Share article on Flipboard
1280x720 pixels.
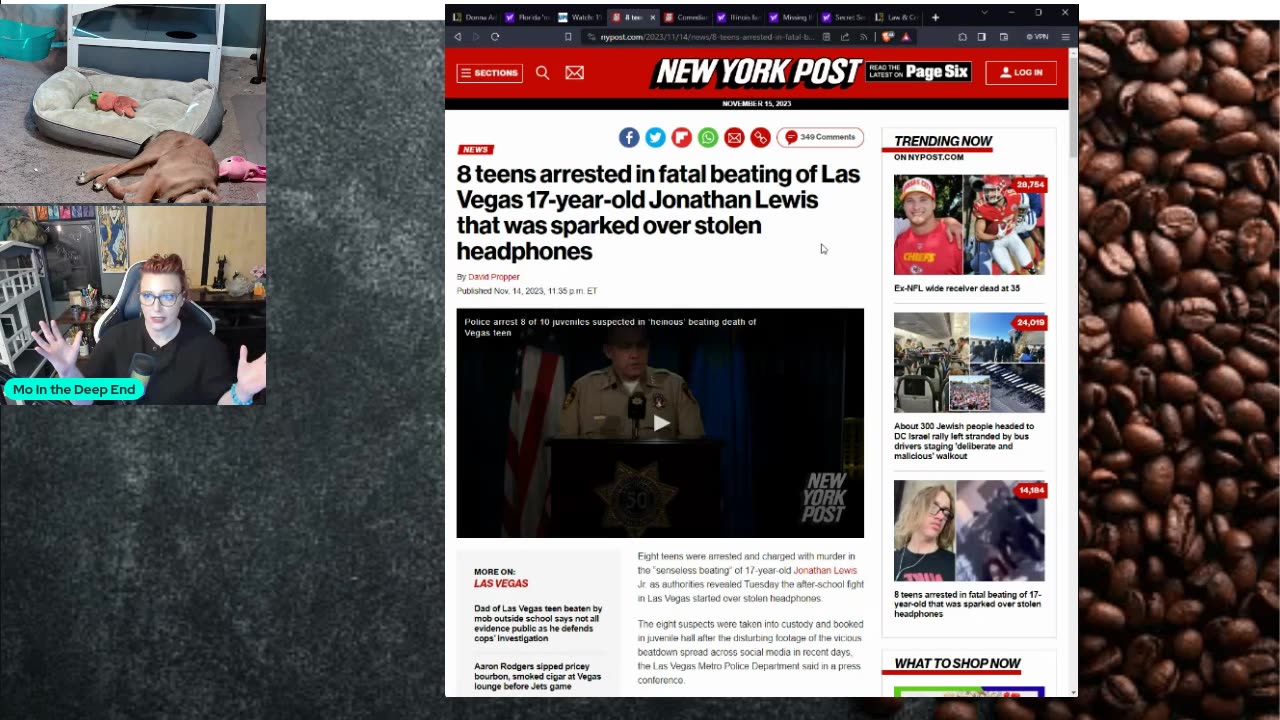tap(682, 137)
